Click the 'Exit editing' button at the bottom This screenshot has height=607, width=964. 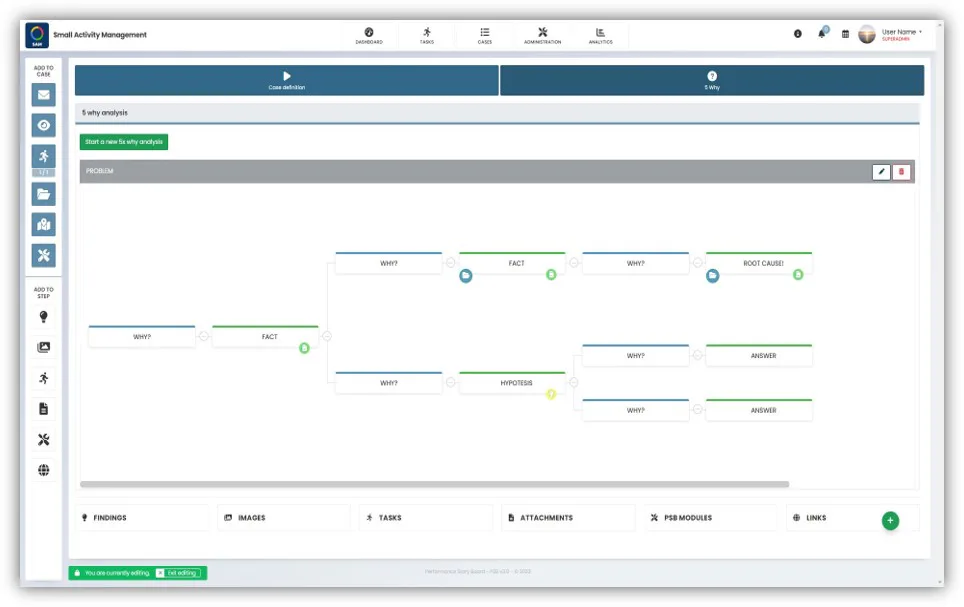click(178, 573)
